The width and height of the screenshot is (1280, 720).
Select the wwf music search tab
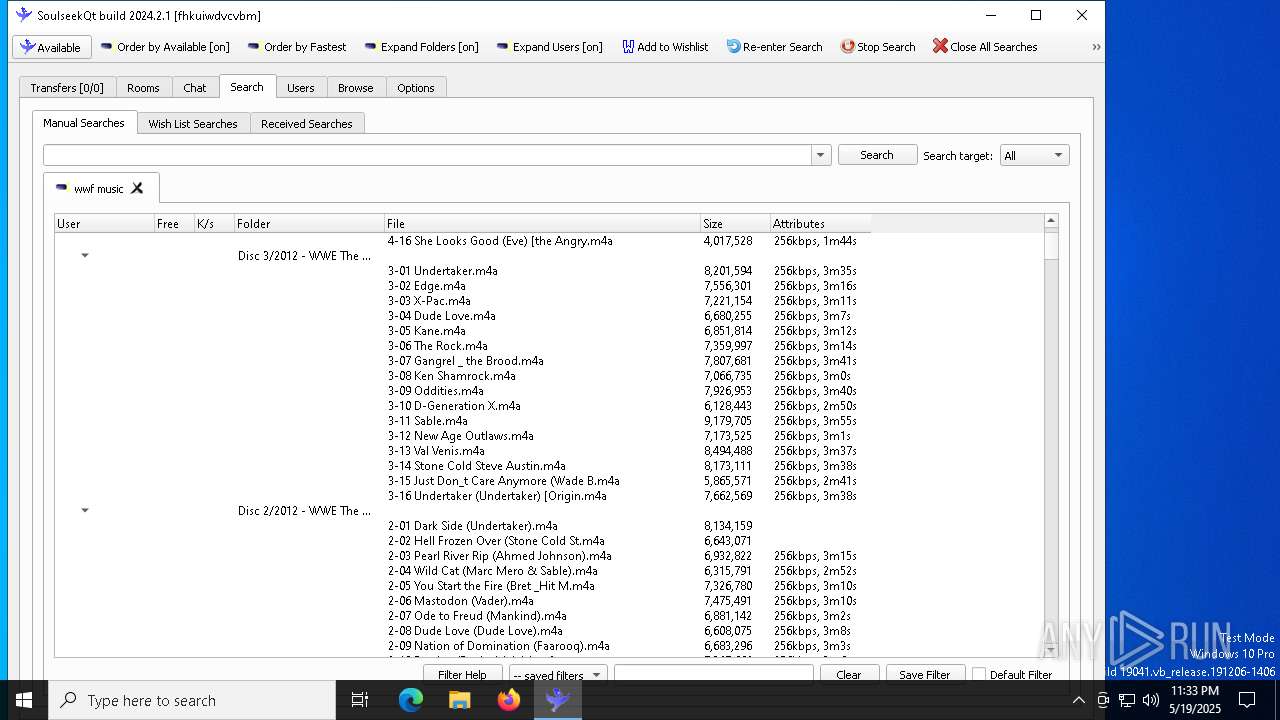point(99,189)
